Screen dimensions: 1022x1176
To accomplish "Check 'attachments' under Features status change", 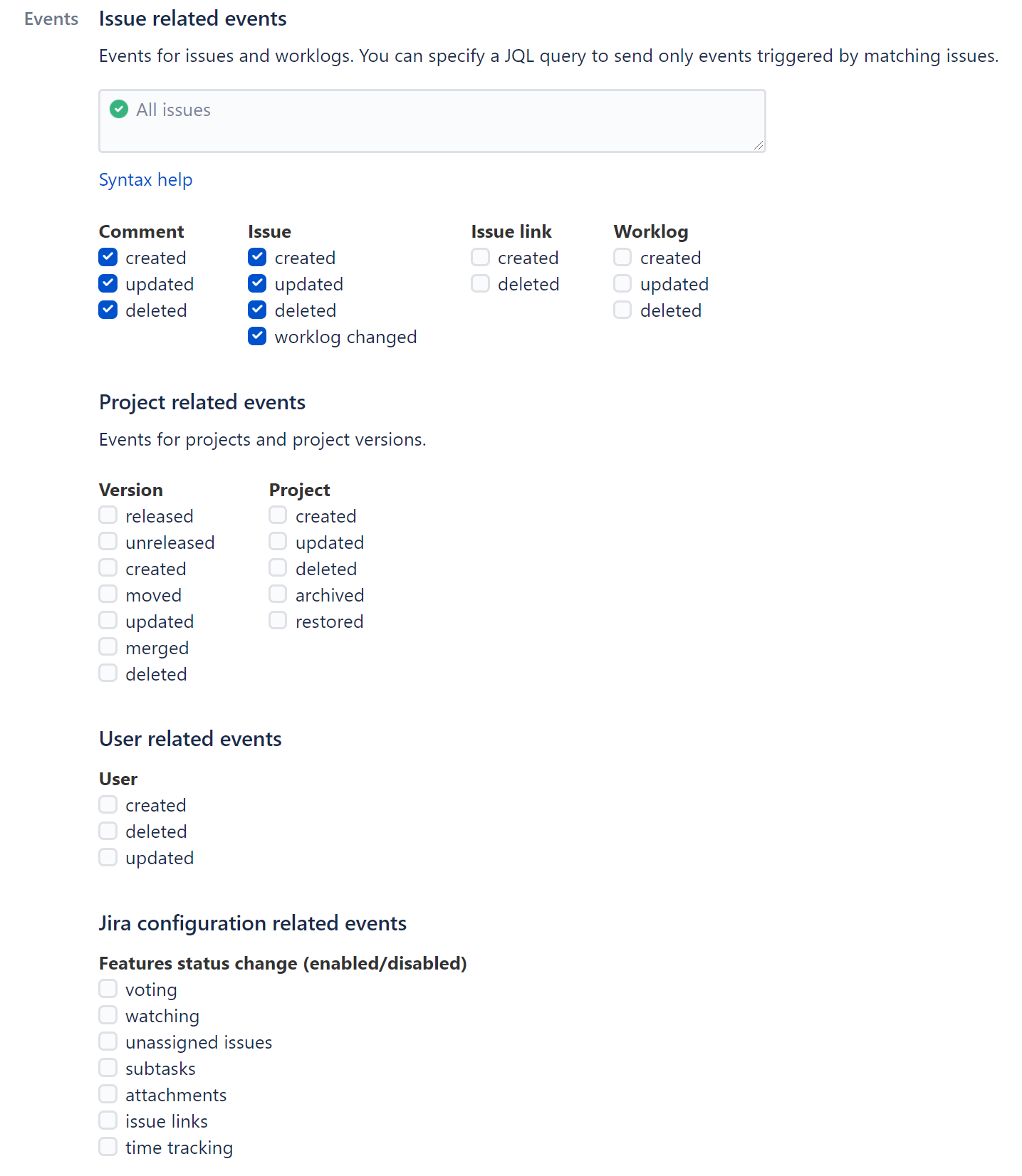I will [x=108, y=1093].
